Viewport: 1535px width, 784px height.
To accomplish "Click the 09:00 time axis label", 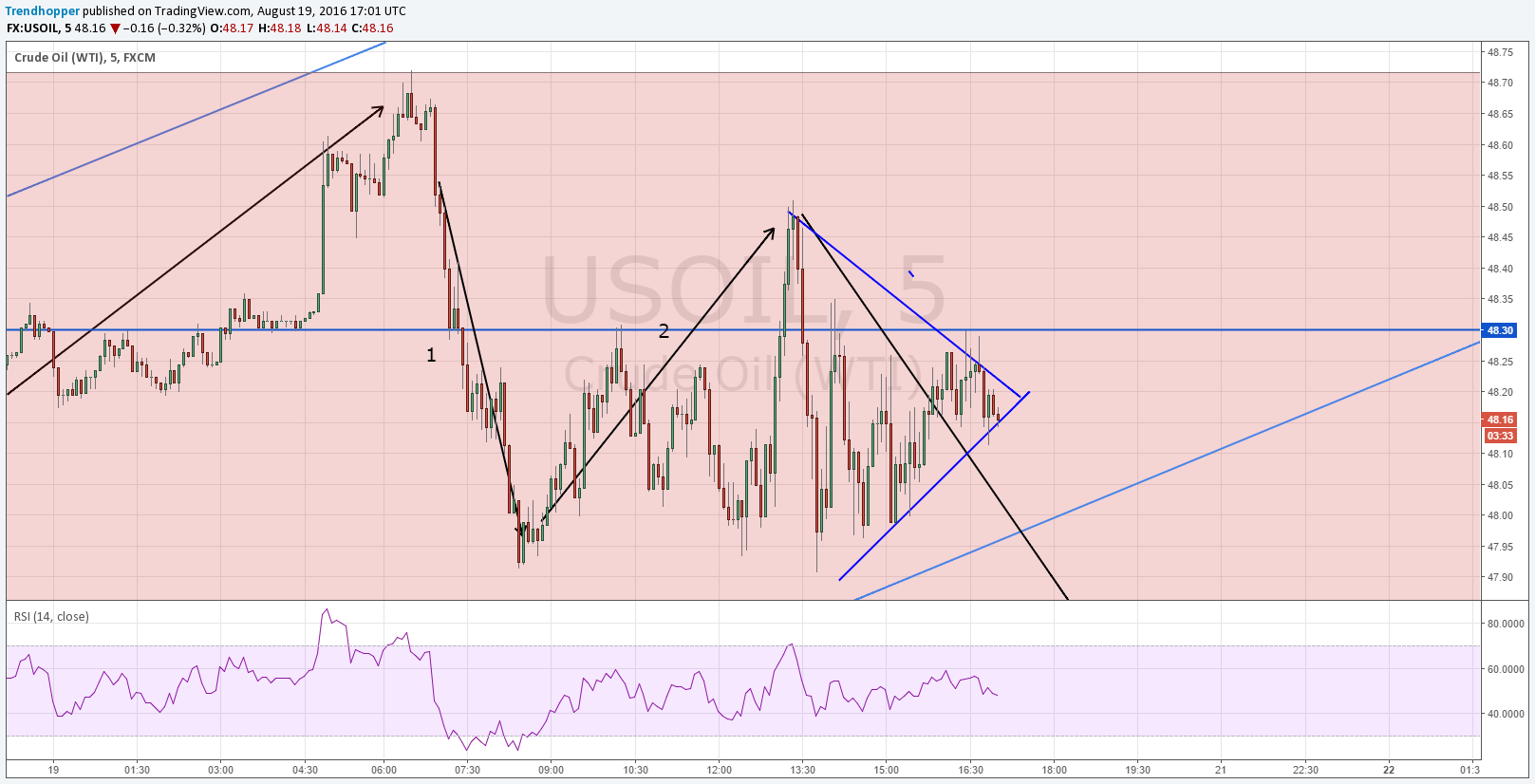I will pyautogui.click(x=551, y=770).
